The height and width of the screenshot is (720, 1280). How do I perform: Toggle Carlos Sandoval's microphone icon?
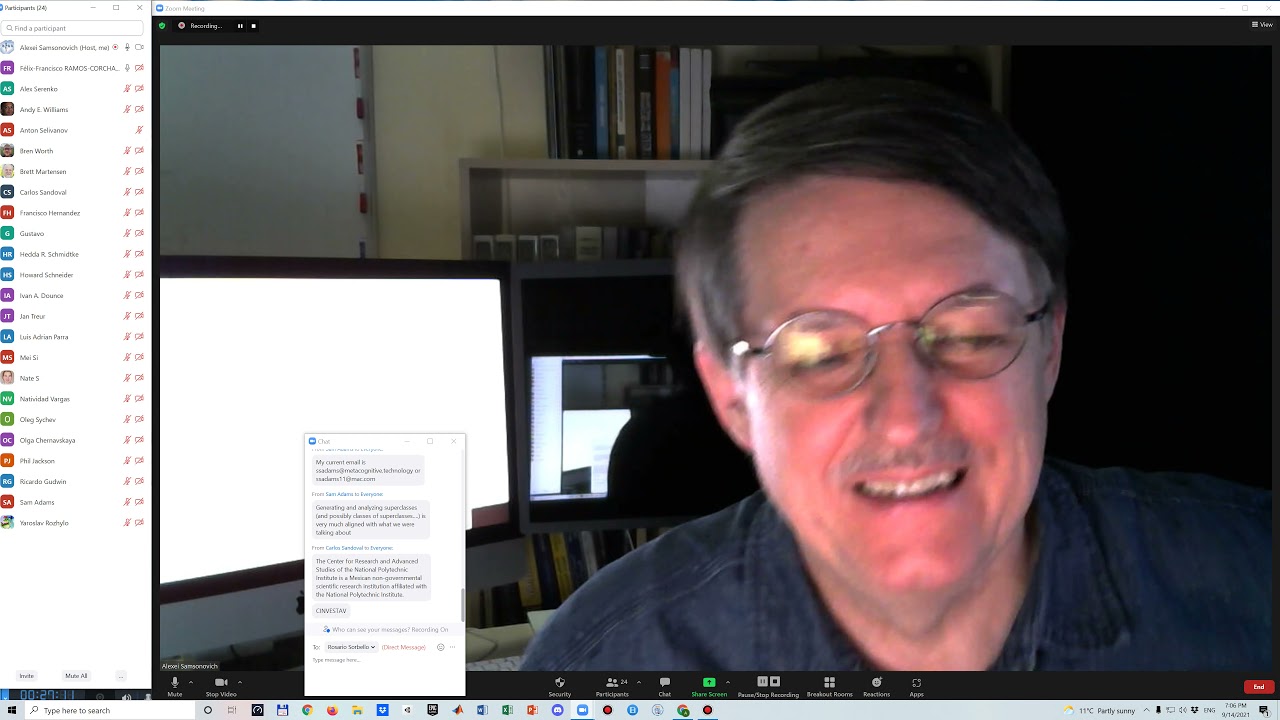(127, 192)
